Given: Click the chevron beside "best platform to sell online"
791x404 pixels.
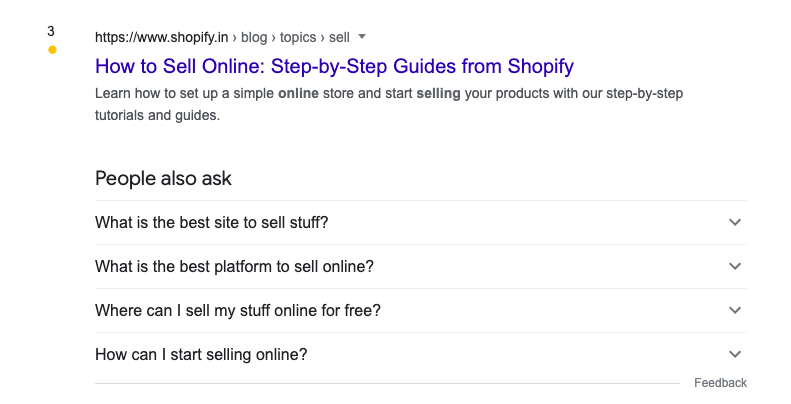Looking at the screenshot, I should click(x=735, y=266).
